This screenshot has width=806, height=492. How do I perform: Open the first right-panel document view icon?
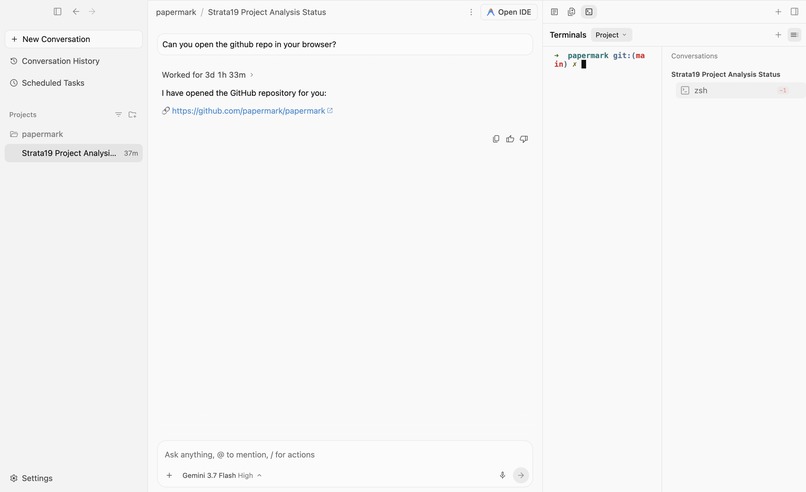coord(554,12)
